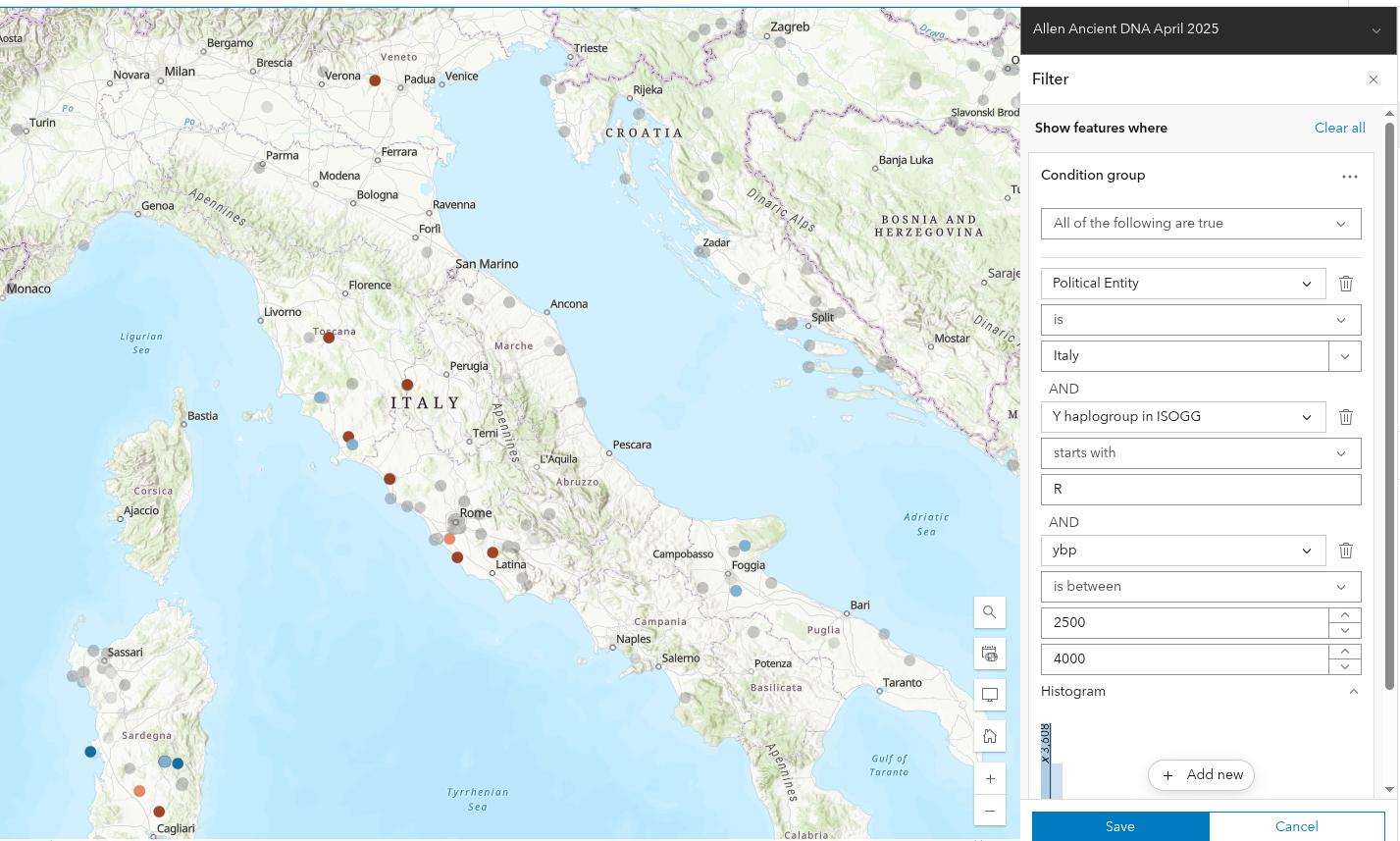The height and width of the screenshot is (841, 1400).
Task: Click the text field containing R
Action: point(1201,490)
